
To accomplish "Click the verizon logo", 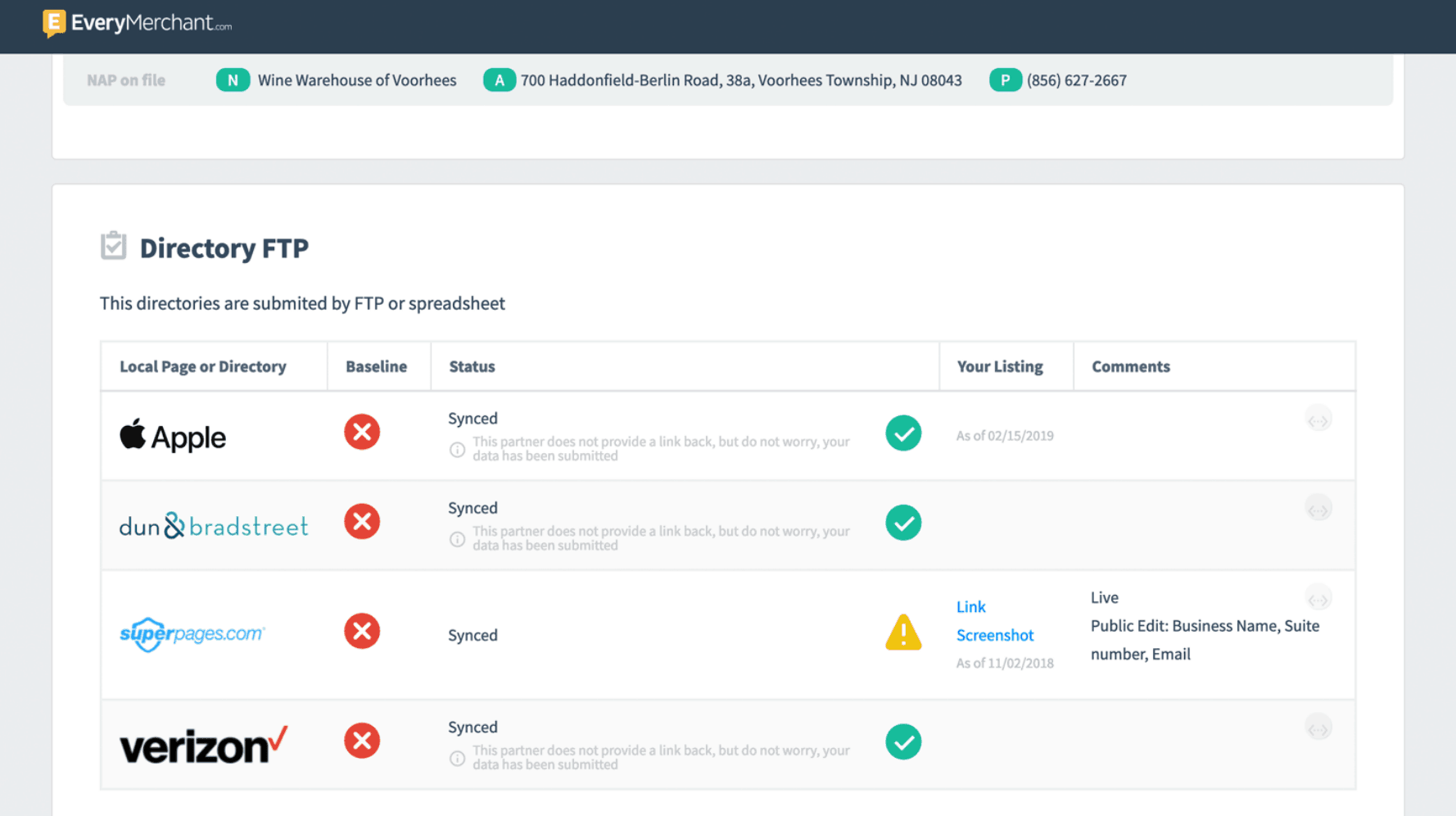I will [x=203, y=745].
